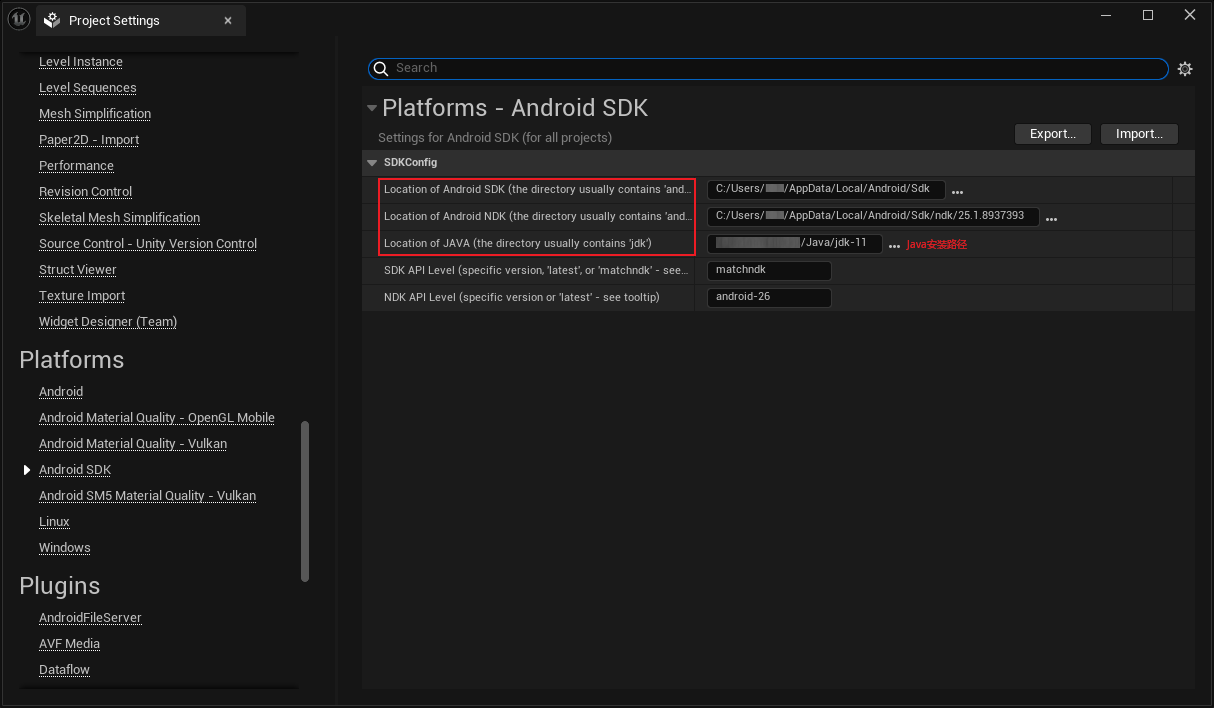Open Skeletal Mesh Simplification settings
The image size is (1214, 708).
pos(119,218)
